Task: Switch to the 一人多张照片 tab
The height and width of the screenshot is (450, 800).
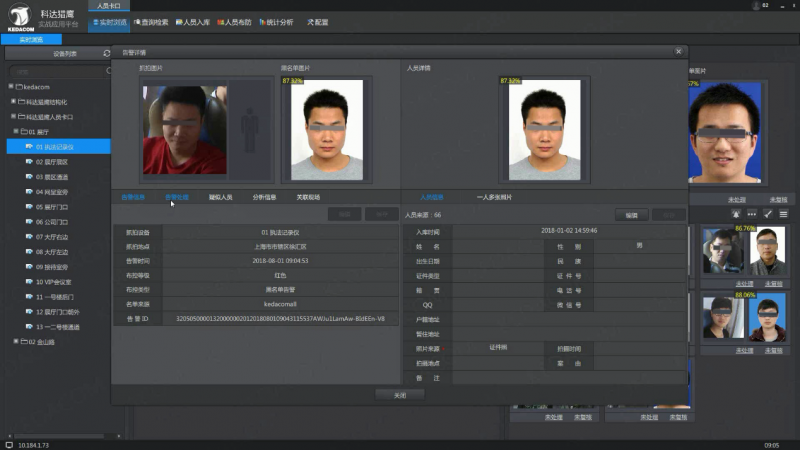Action: click(x=494, y=197)
